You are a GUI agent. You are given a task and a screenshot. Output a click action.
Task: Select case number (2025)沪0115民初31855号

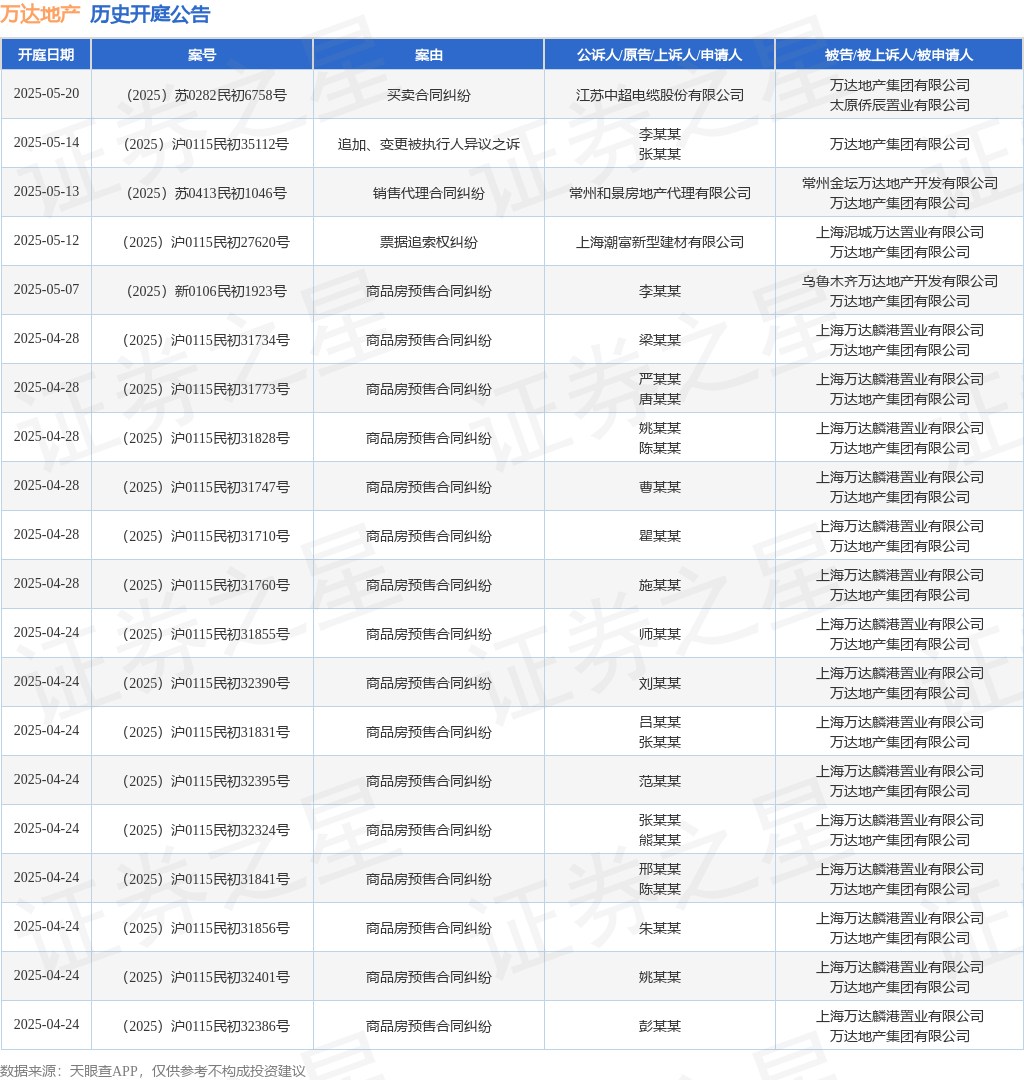[206, 634]
